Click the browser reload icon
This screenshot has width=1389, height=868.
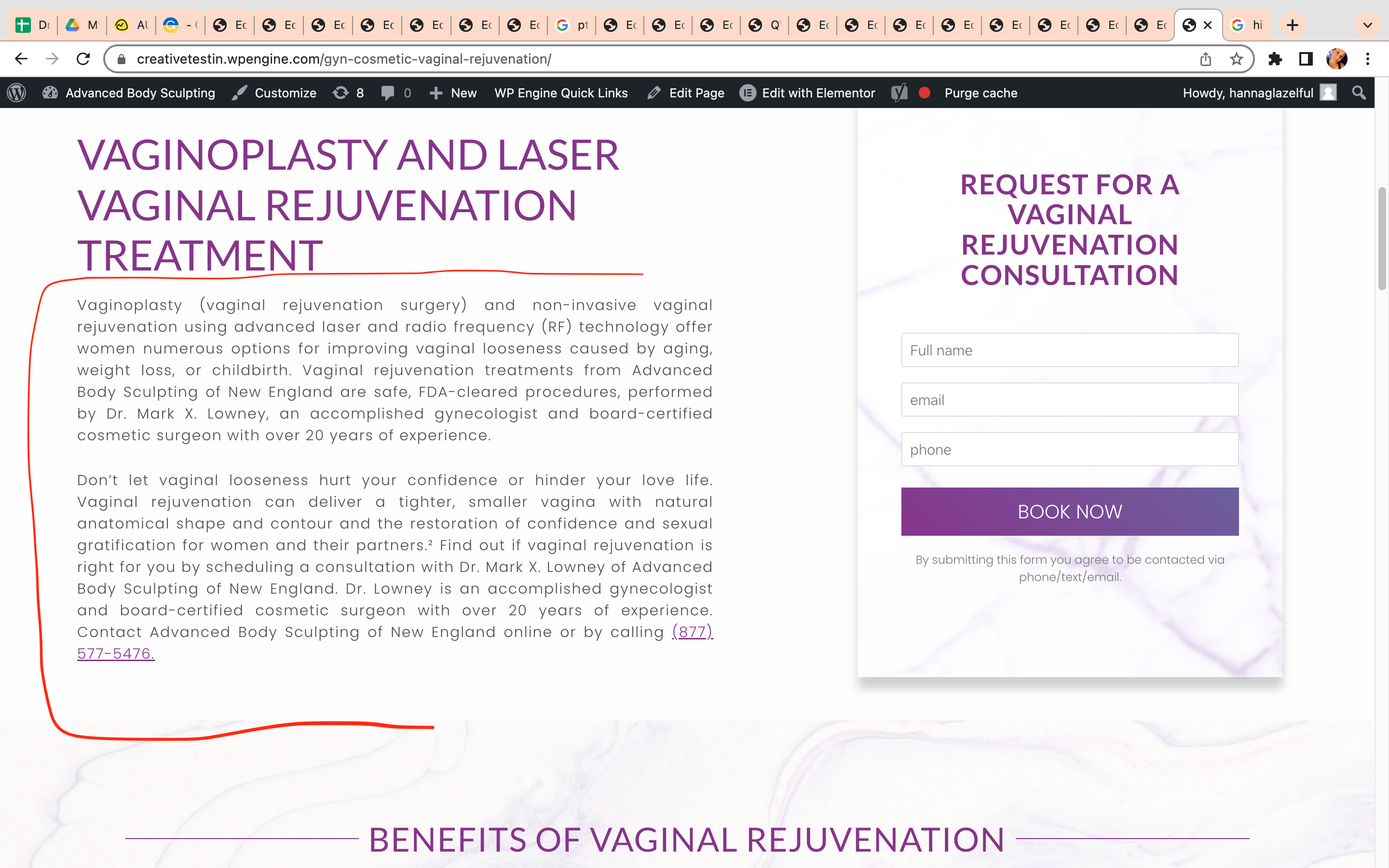click(x=83, y=58)
